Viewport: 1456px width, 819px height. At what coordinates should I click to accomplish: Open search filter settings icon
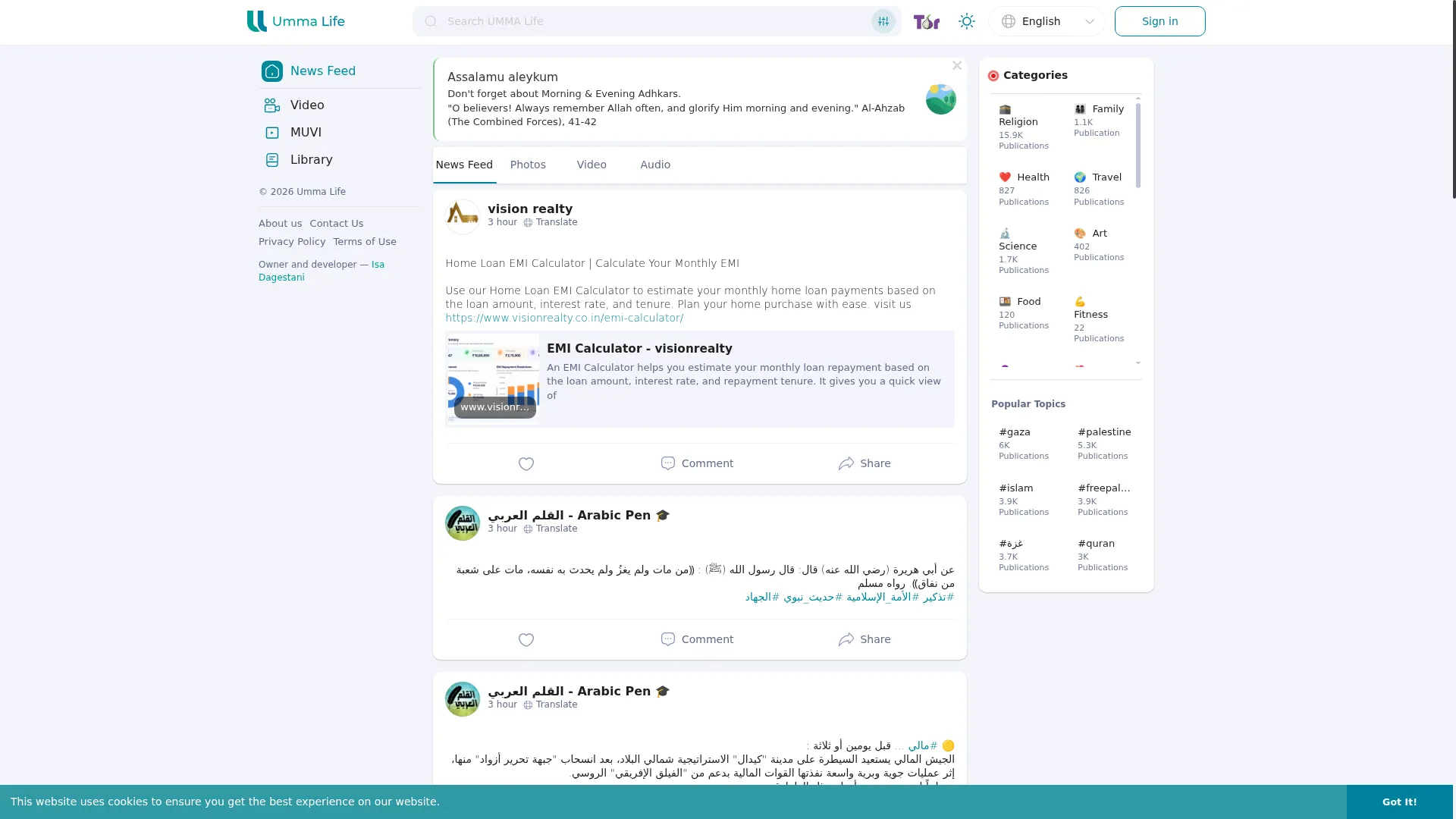(883, 21)
